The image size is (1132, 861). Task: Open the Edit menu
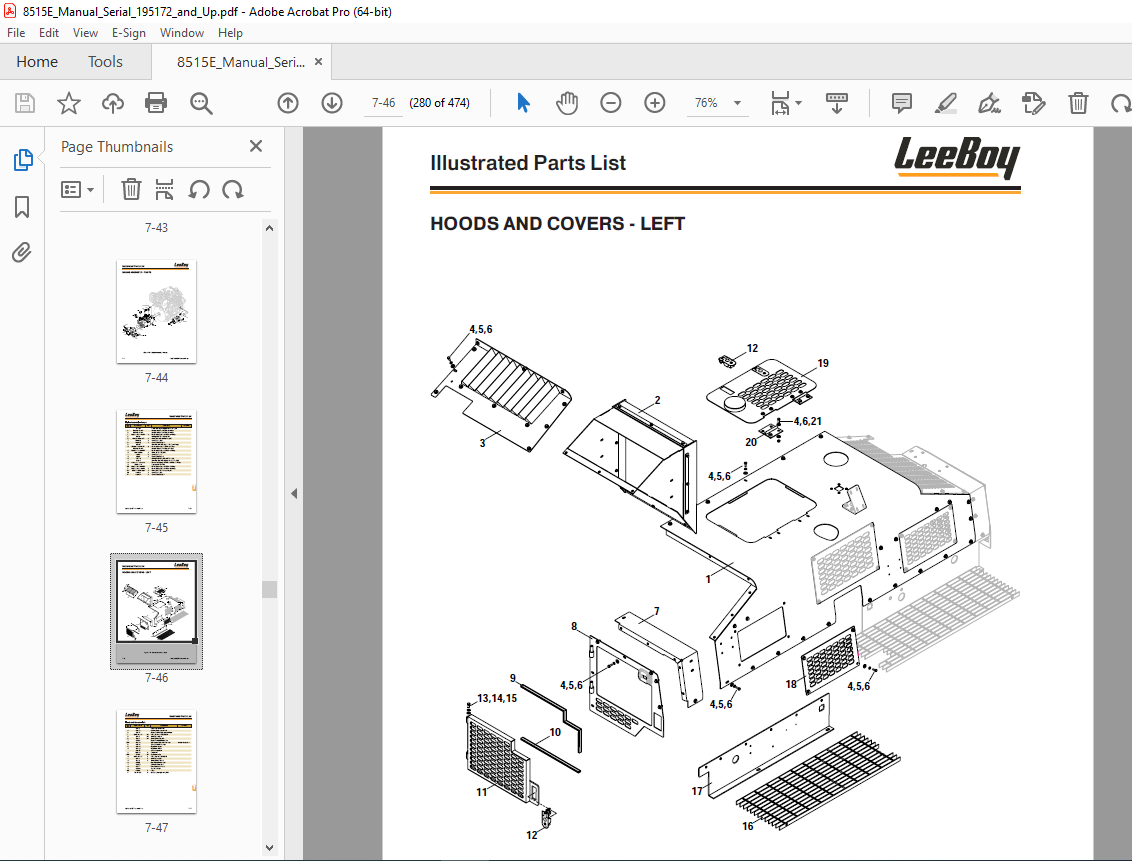point(49,33)
